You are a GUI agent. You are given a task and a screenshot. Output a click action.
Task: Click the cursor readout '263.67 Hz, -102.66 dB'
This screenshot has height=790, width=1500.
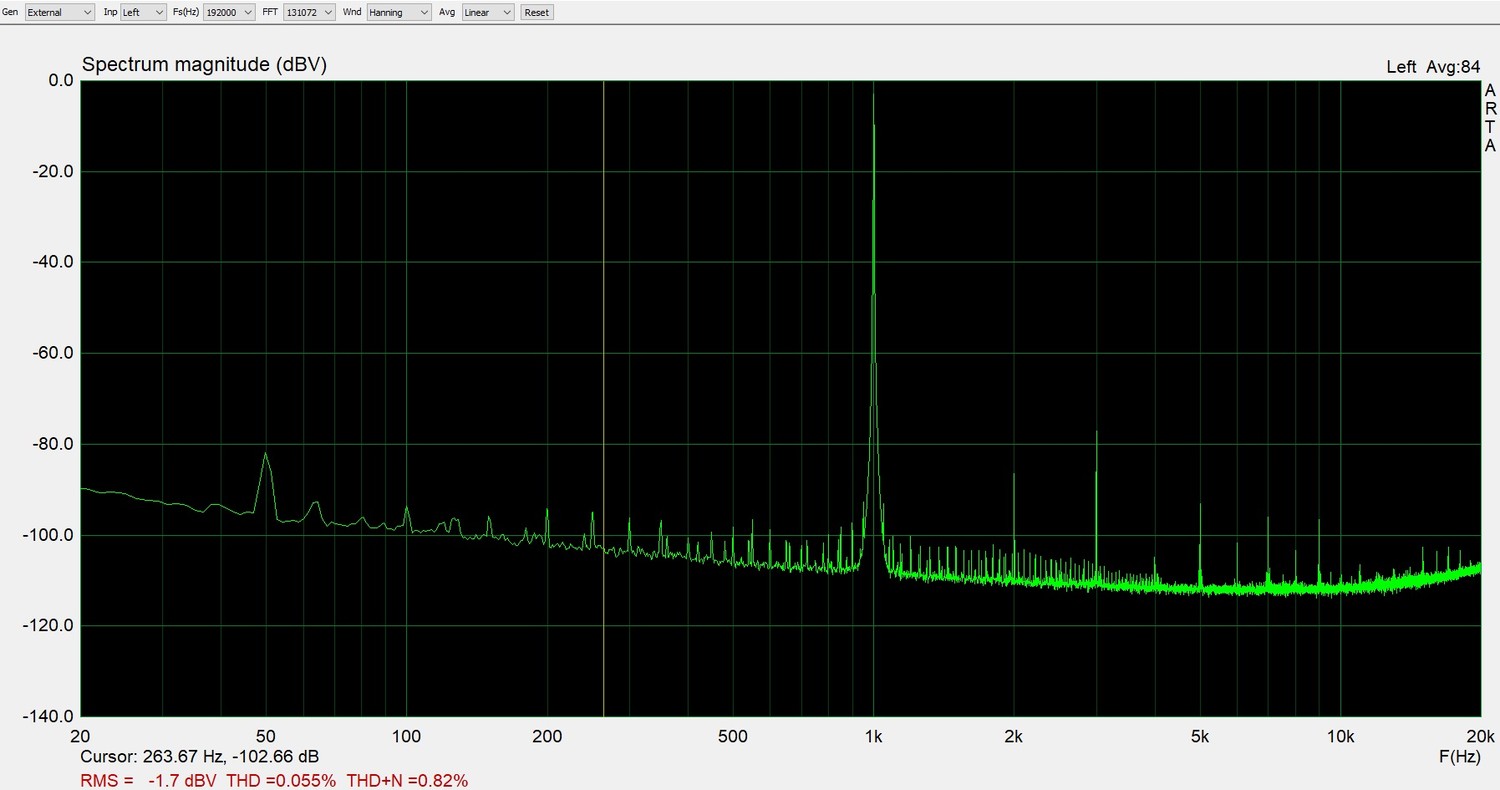pos(231,757)
